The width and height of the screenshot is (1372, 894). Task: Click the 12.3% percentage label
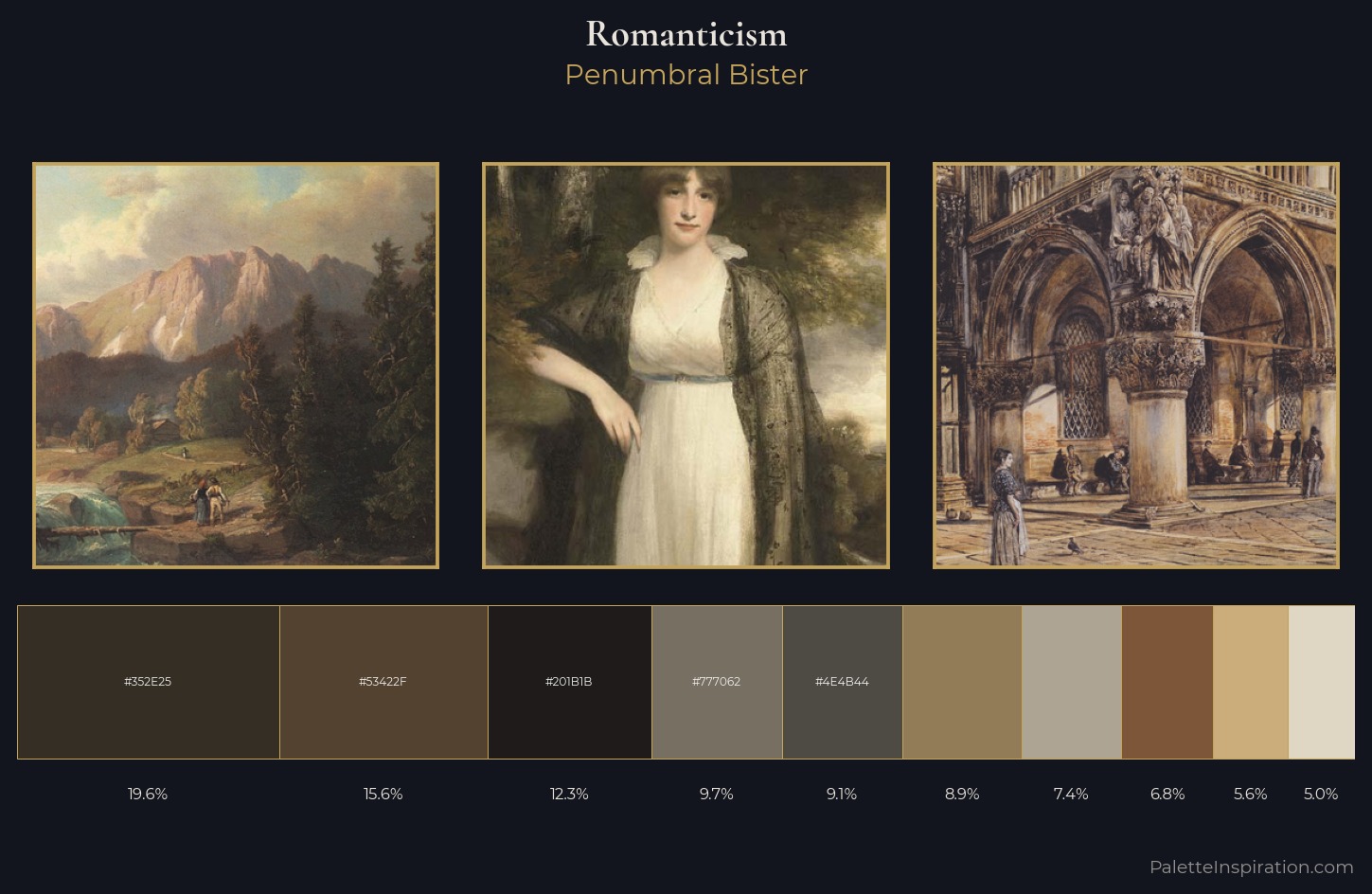pyautogui.click(x=569, y=794)
